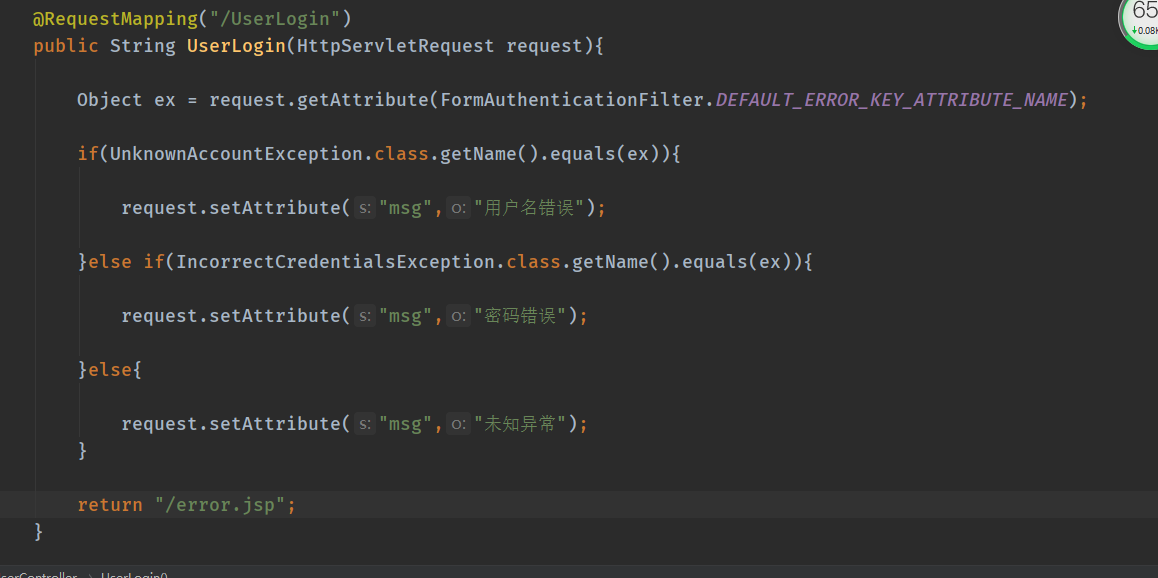Click the else keyword in the final }else{ block
The height and width of the screenshot is (578, 1158).
pyautogui.click(x=110, y=370)
